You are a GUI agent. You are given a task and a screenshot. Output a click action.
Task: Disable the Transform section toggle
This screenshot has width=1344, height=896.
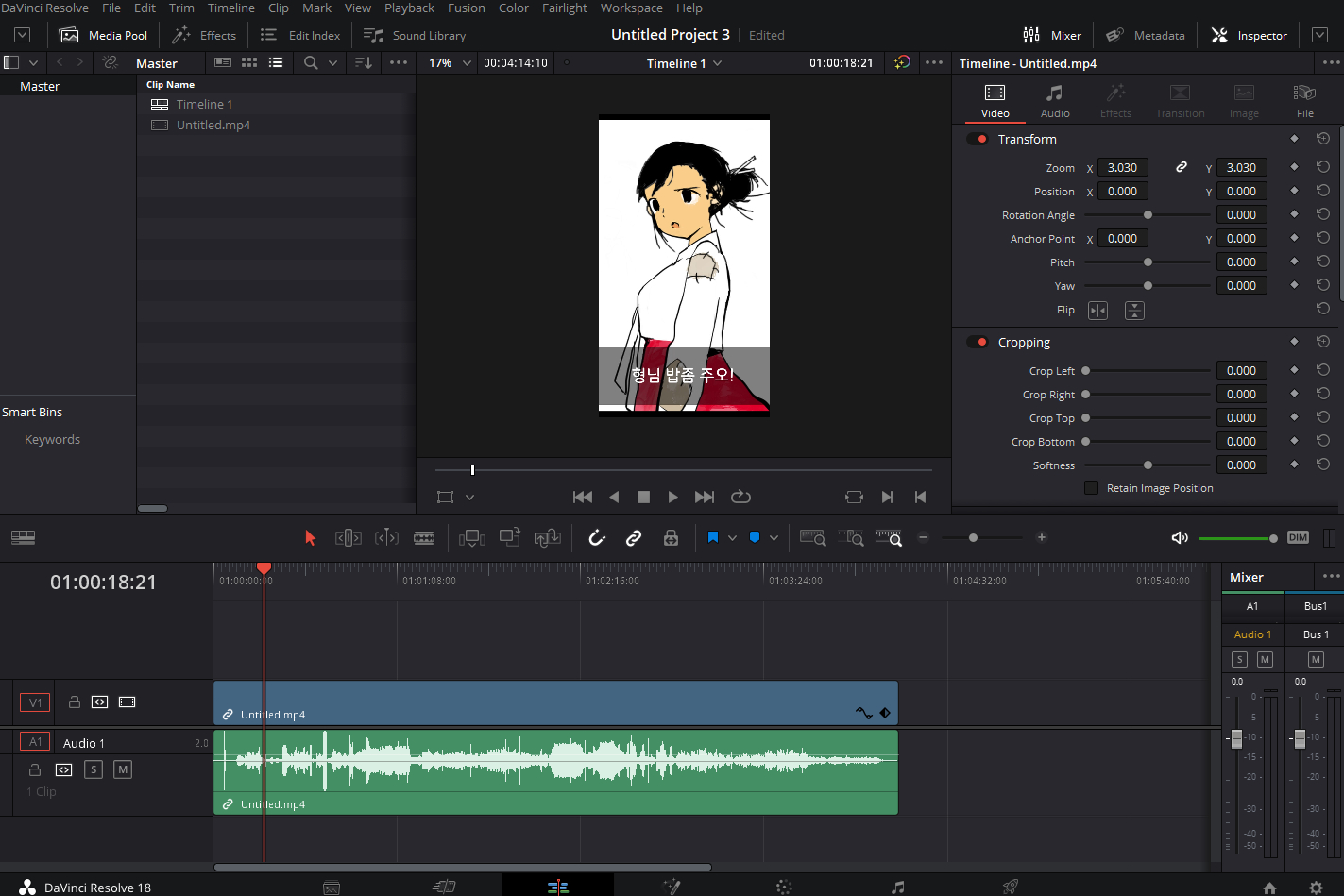[x=978, y=139]
